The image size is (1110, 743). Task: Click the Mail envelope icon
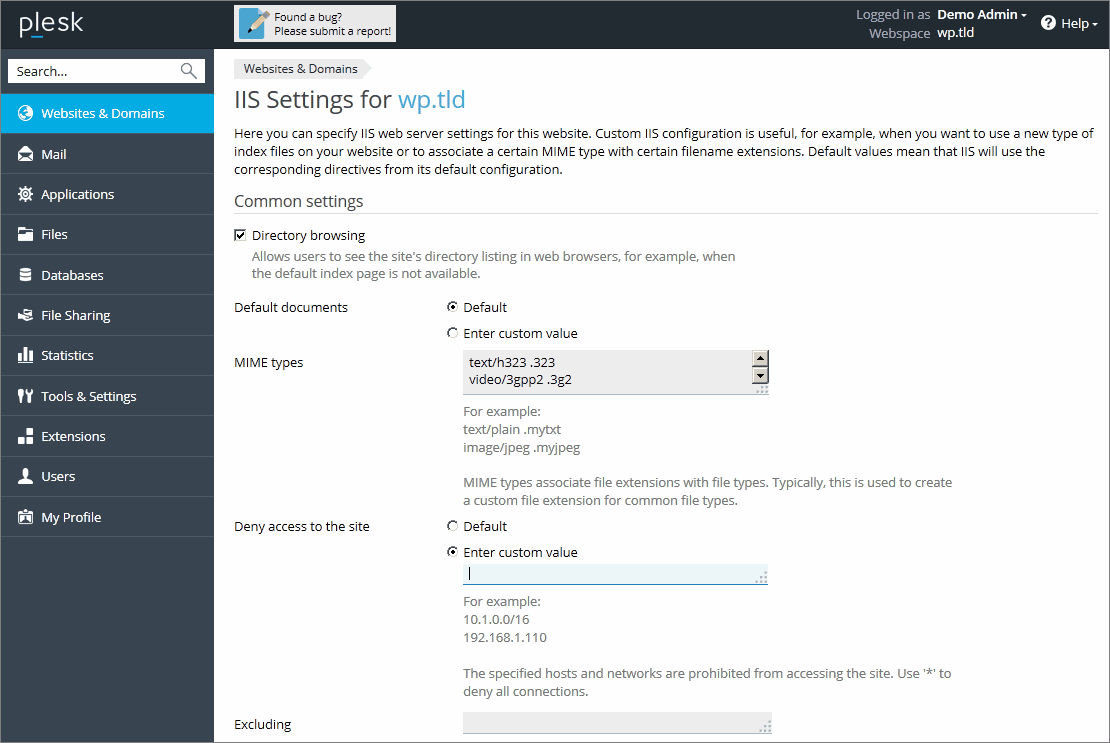[26, 154]
